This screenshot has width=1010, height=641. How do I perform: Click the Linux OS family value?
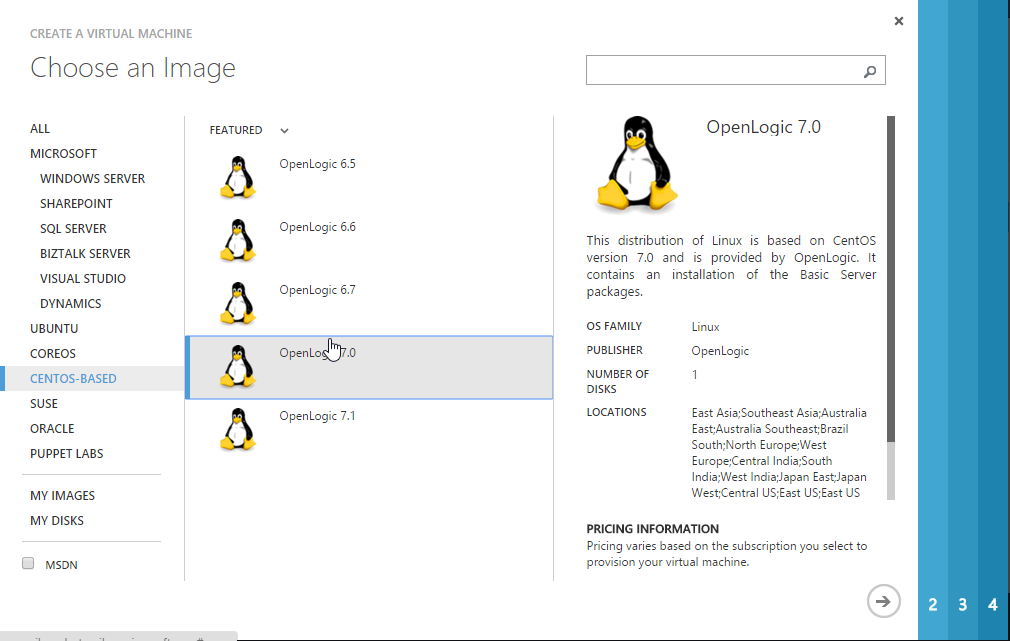click(x=705, y=327)
